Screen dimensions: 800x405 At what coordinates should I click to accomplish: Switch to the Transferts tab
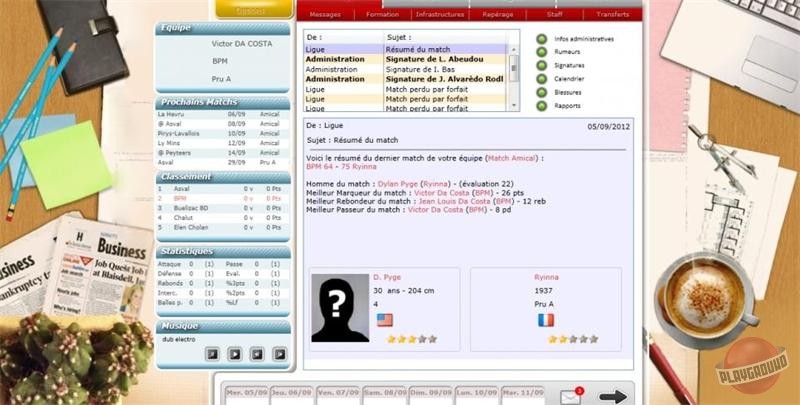click(612, 15)
